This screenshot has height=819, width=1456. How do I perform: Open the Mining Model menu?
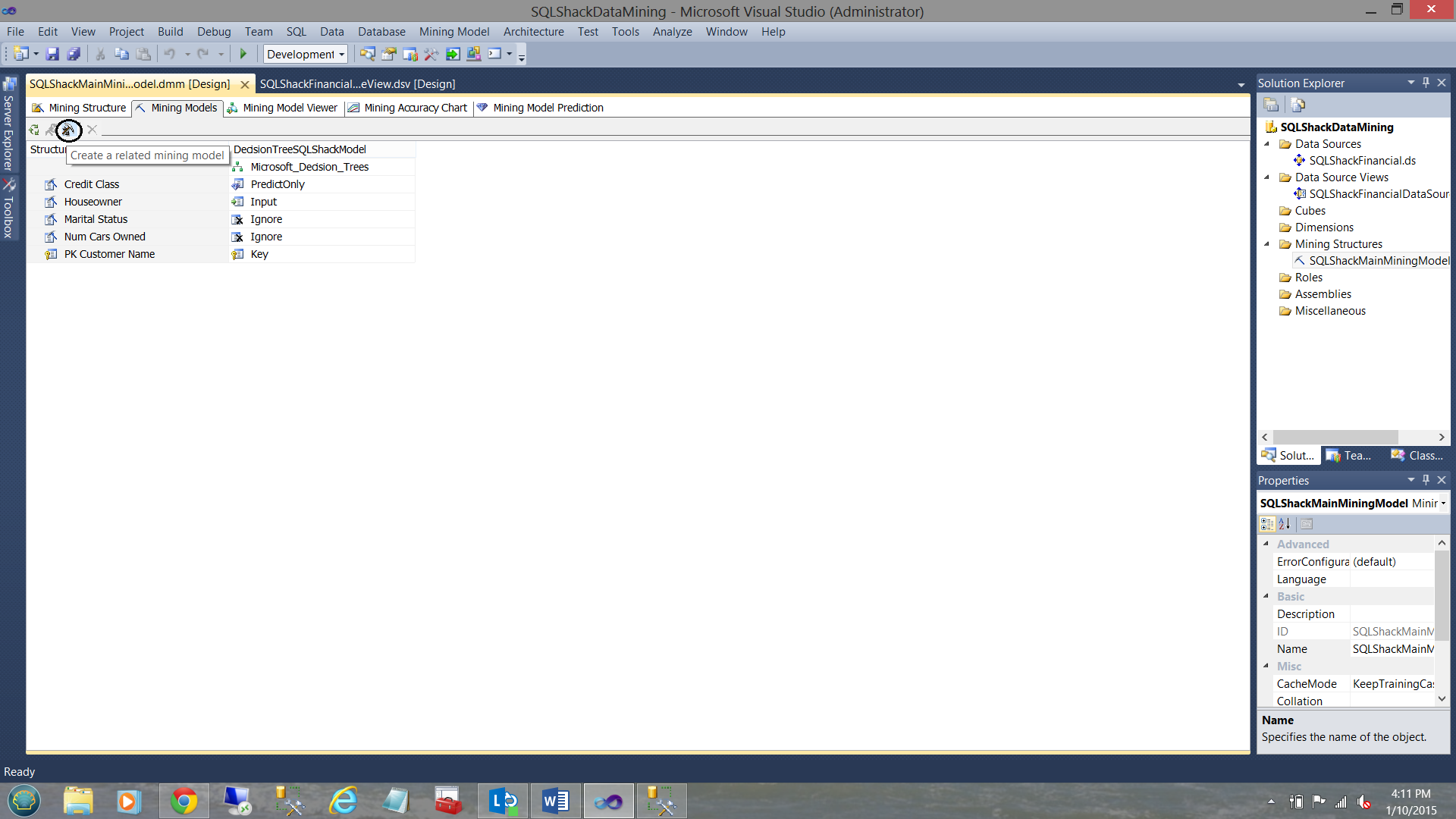453,32
